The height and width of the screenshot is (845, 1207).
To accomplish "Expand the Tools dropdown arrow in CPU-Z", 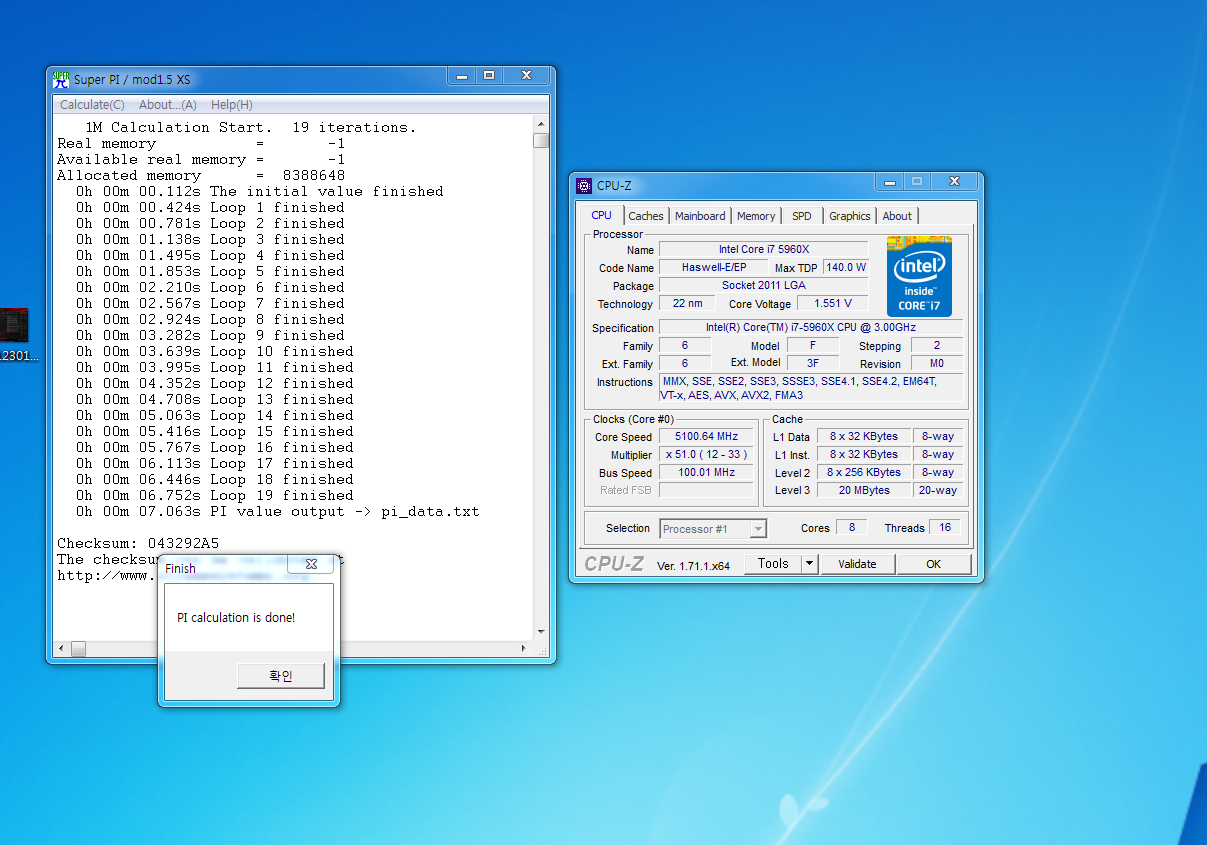I will point(810,564).
